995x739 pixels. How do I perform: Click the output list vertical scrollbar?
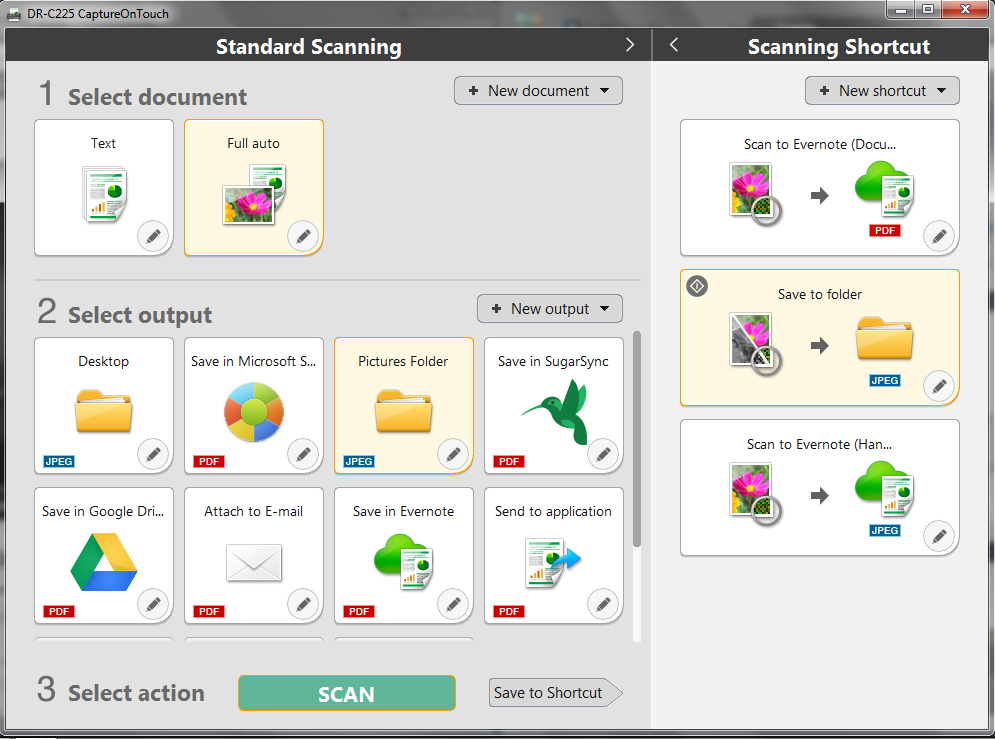[636, 439]
